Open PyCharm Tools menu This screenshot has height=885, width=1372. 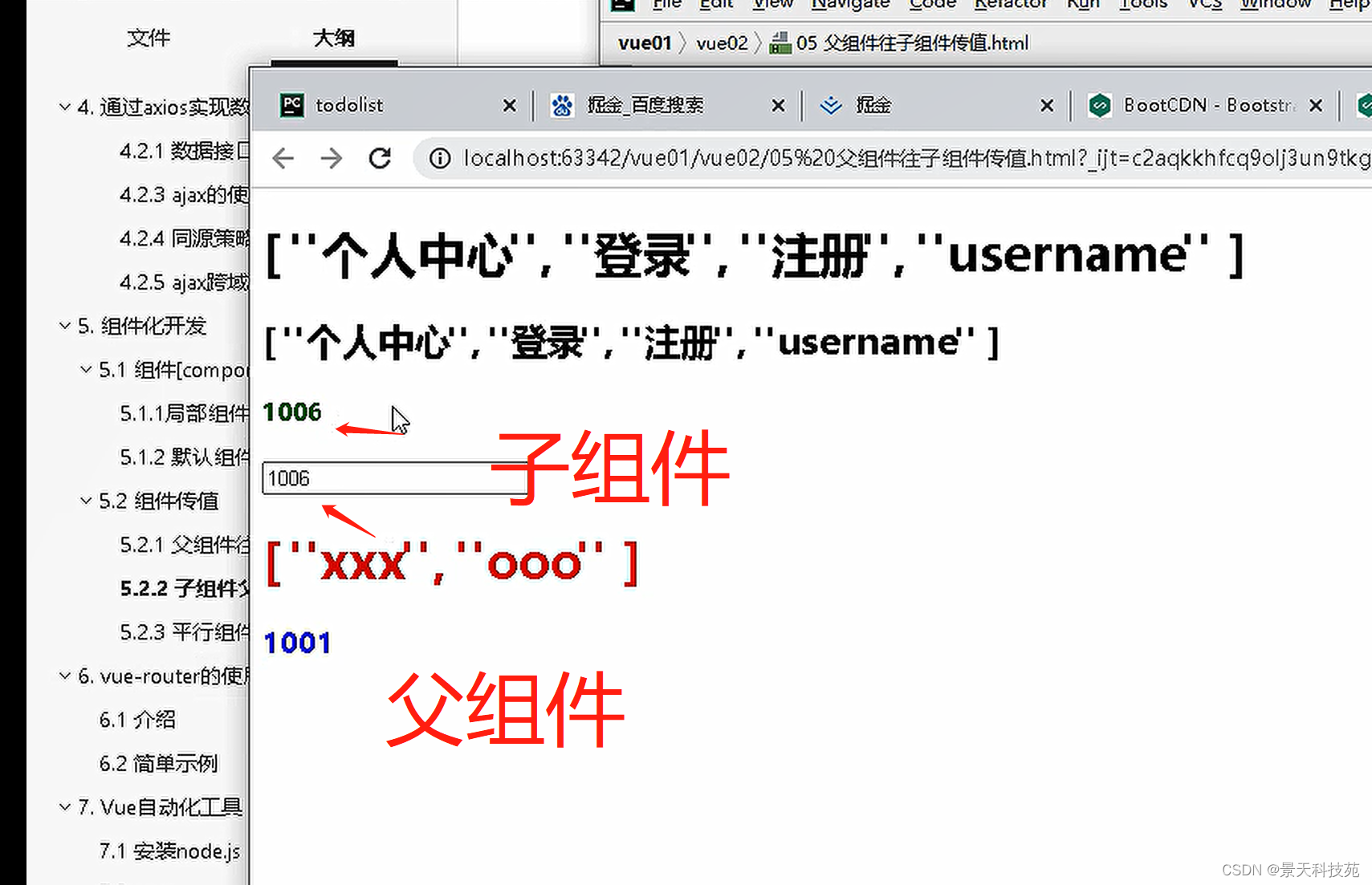point(1143,4)
